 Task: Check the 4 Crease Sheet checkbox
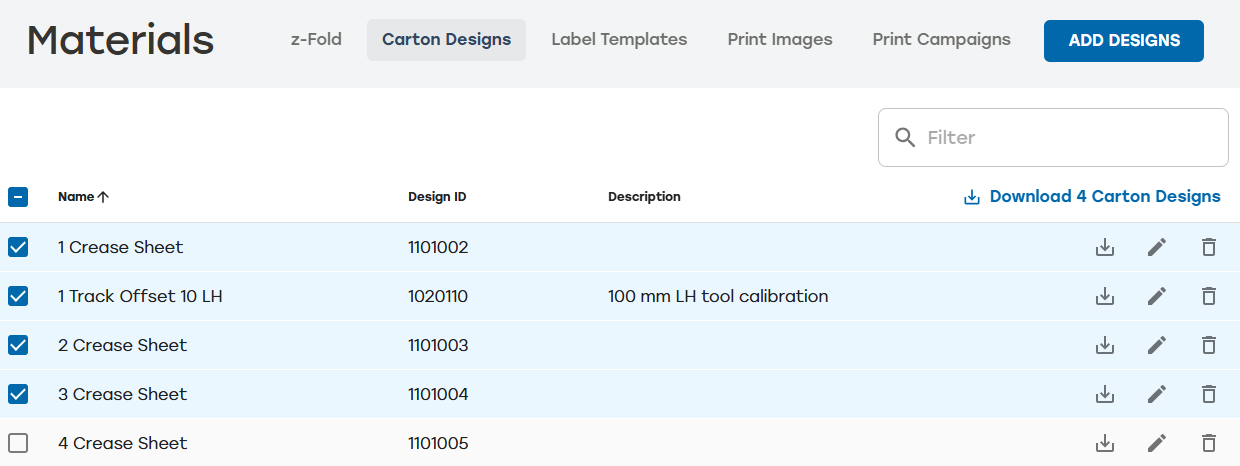18,443
